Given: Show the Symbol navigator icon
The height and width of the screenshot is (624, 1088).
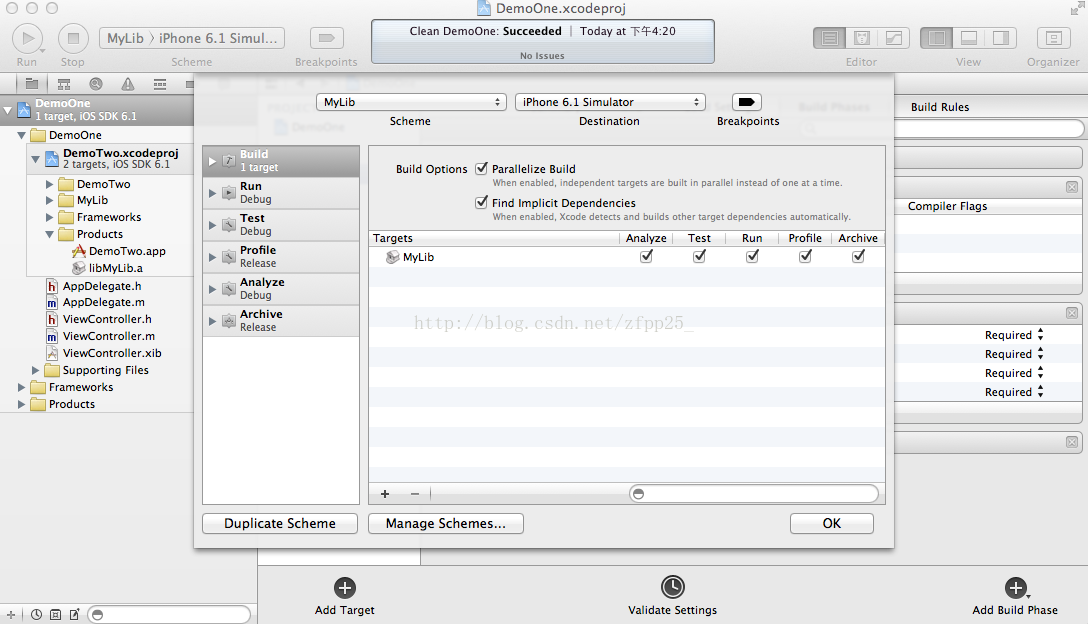Looking at the screenshot, I should click(64, 84).
